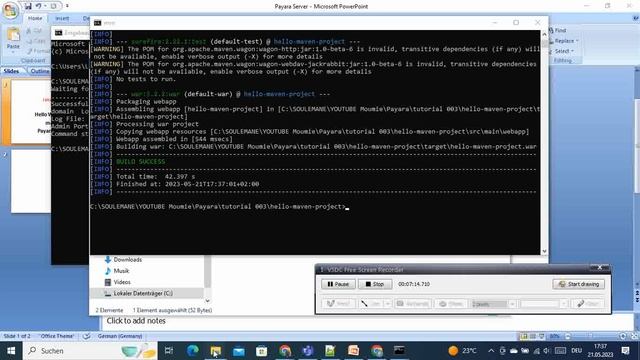Click Suchen taskbar search box

point(91,351)
